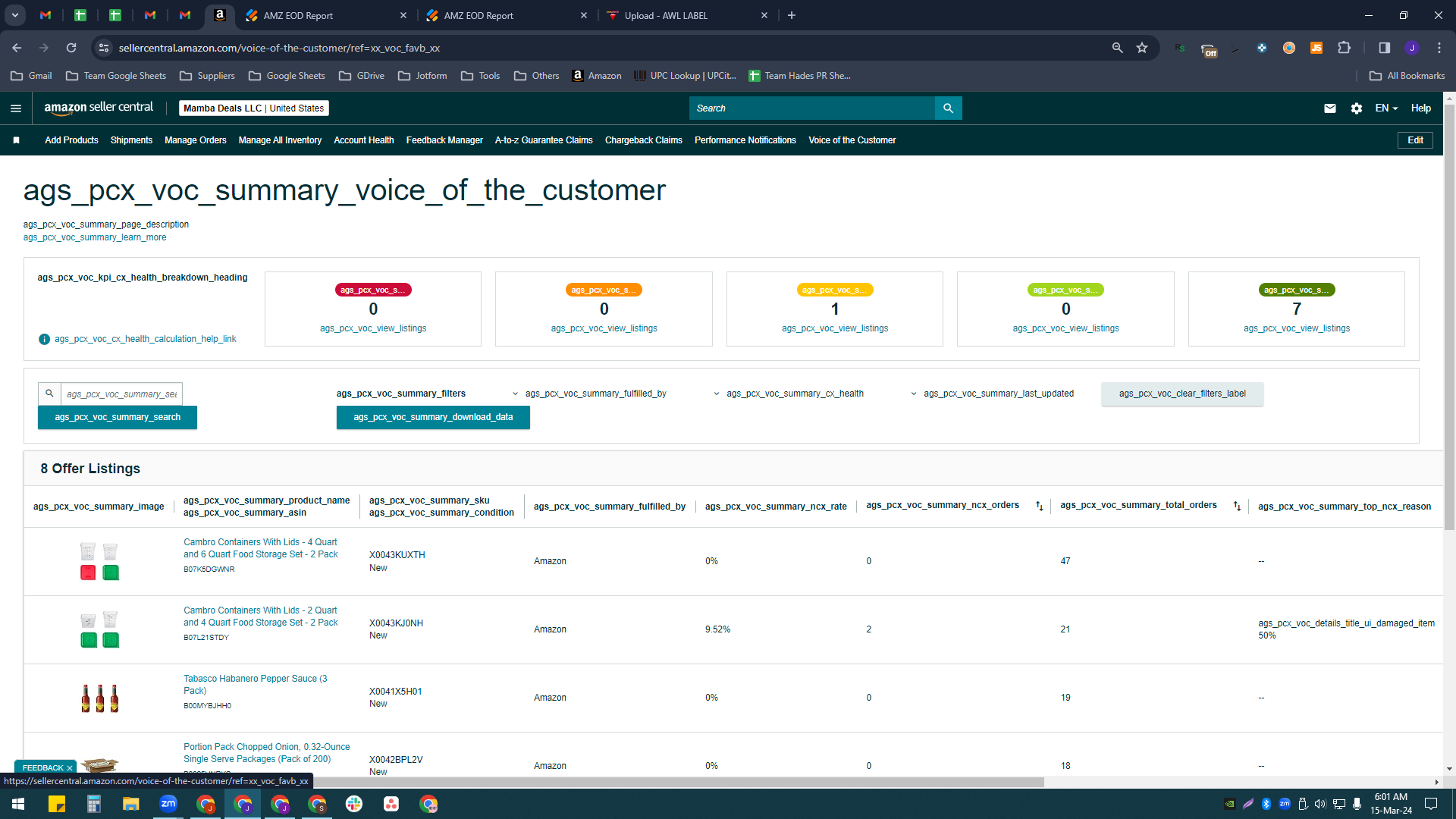The width and height of the screenshot is (1456, 819).
Task: Open the All Bookmarks folder
Action: click(1407, 76)
